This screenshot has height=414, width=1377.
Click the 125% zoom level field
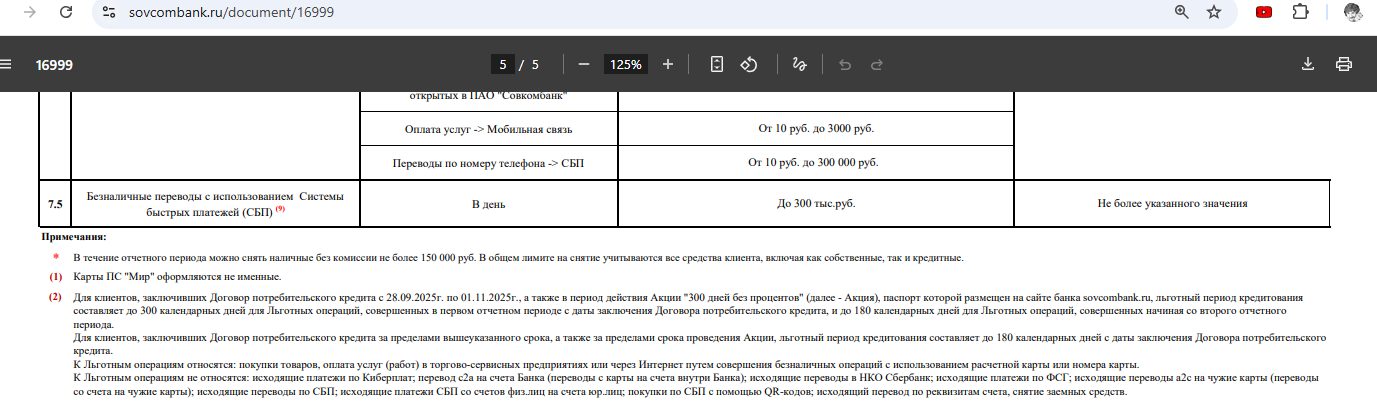(626, 64)
